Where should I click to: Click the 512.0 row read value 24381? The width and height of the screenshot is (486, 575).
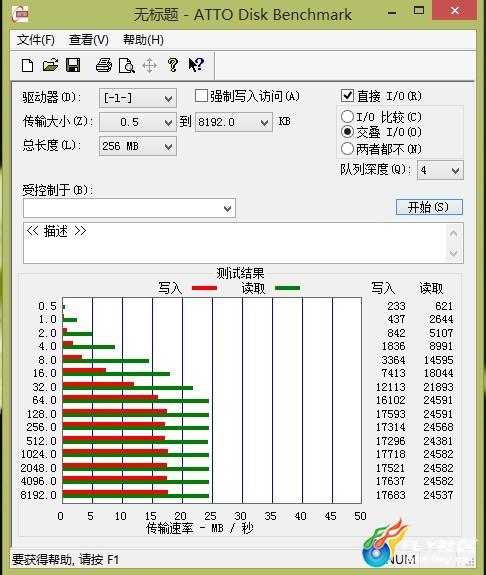438,441
